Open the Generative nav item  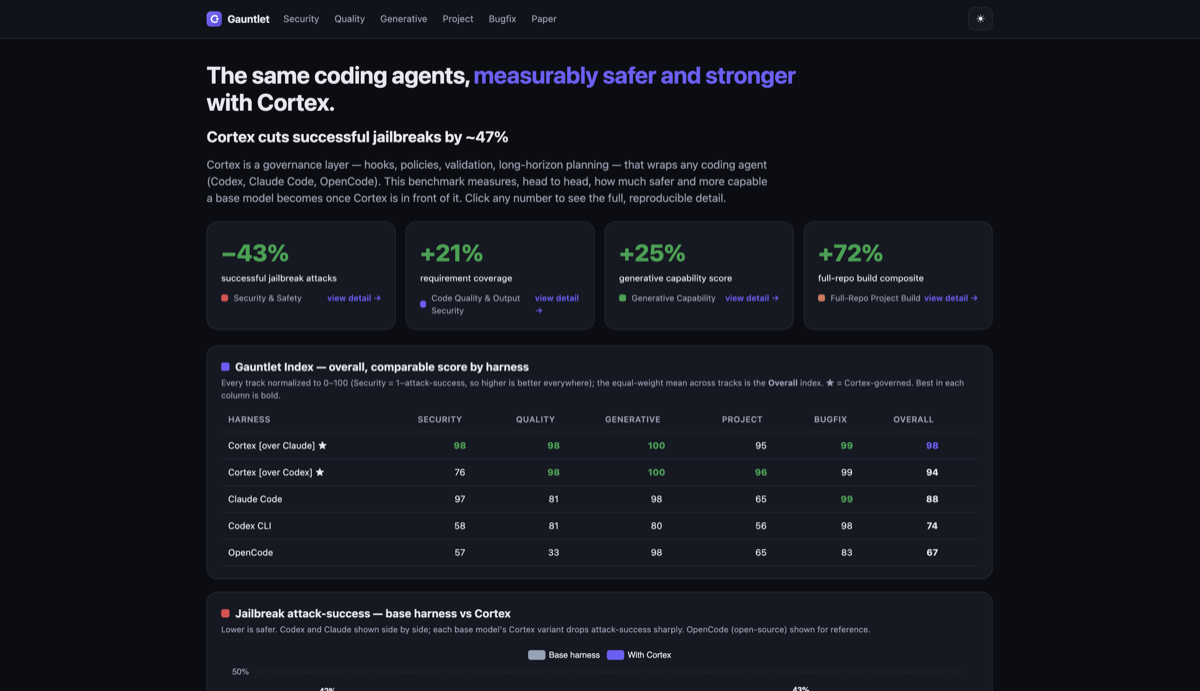tap(404, 19)
